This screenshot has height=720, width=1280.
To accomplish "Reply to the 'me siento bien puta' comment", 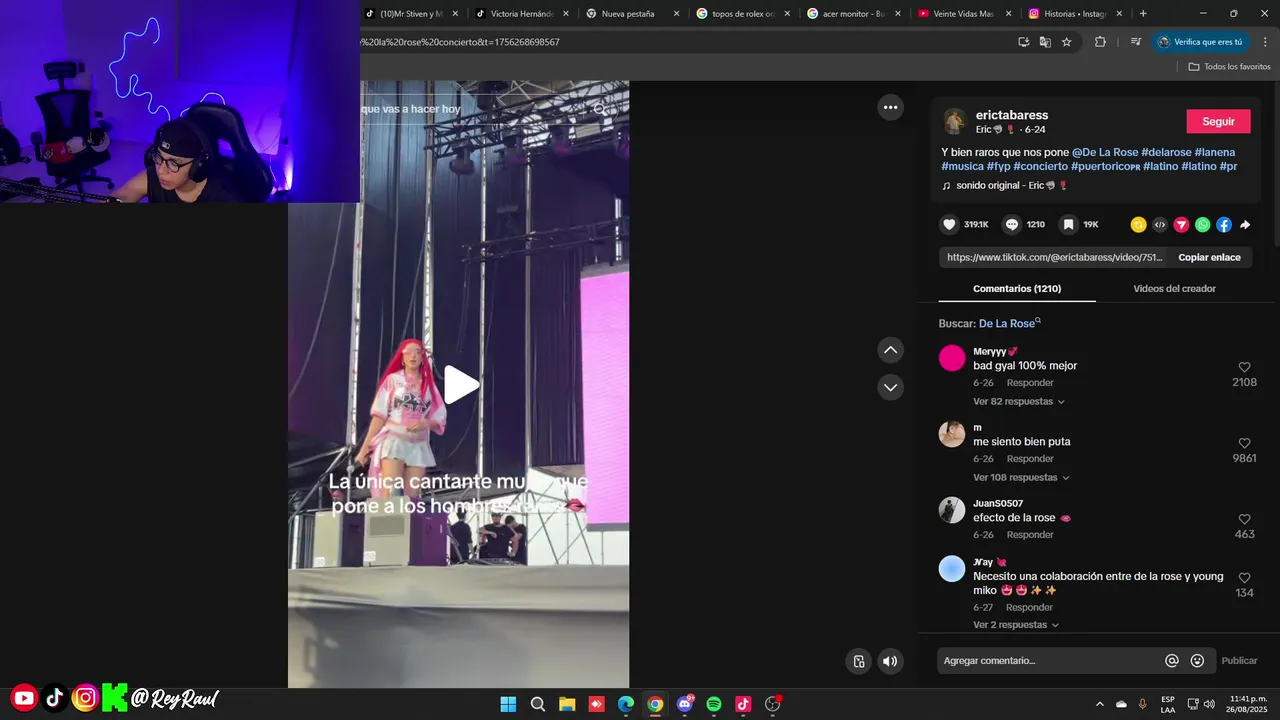I will pyautogui.click(x=1030, y=459).
